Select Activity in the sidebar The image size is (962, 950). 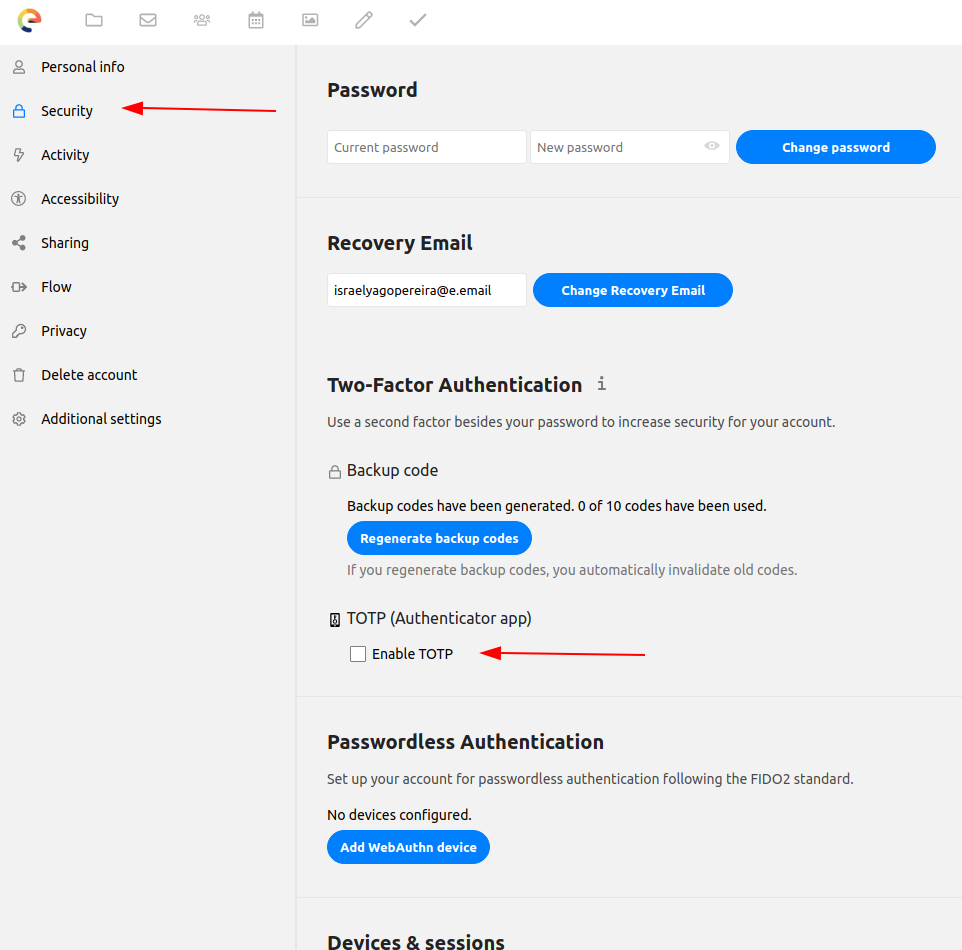65,155
